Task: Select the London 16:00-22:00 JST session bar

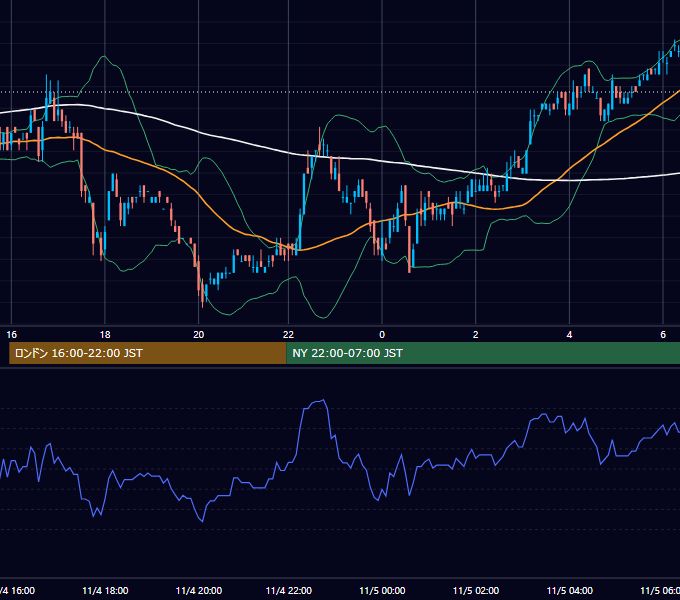Action: click(147, 353)
